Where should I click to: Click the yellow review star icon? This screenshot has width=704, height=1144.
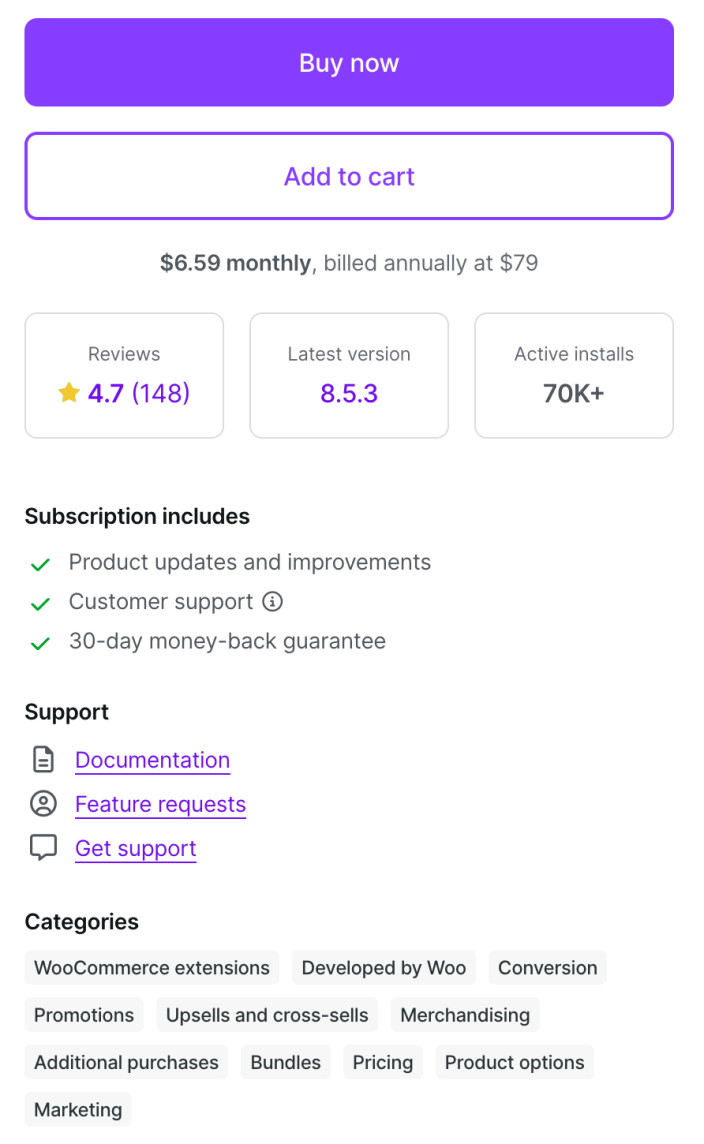point(69,393)
